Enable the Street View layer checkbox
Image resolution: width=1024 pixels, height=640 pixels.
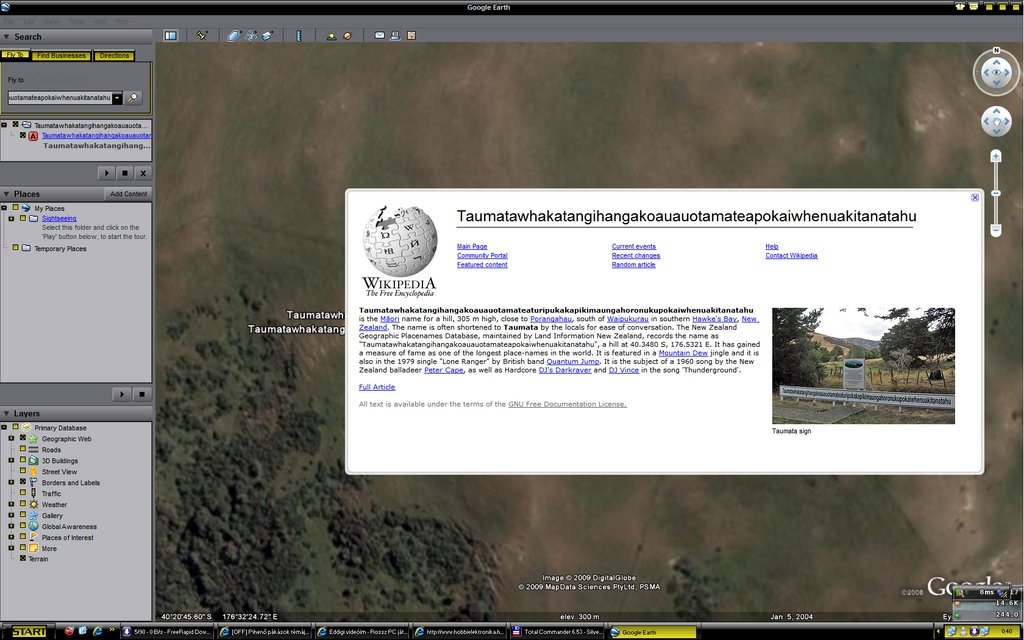23,471
